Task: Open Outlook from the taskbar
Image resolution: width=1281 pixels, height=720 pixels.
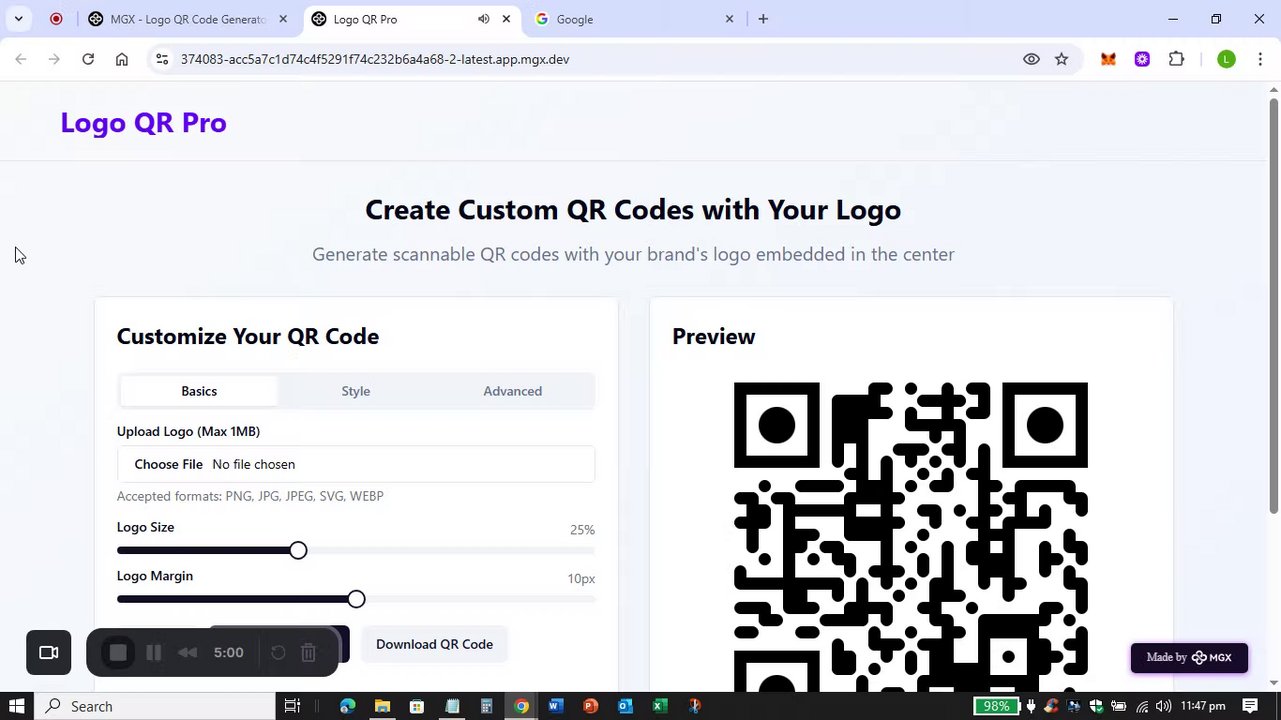Action: [x=625, y=706]
